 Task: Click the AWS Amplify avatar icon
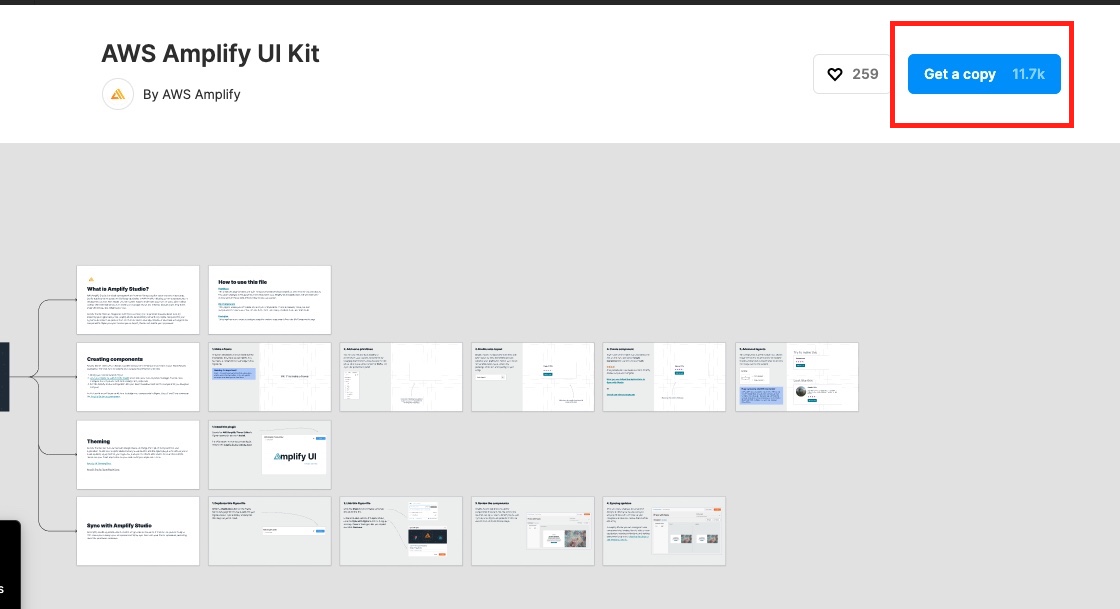point(118,94)
